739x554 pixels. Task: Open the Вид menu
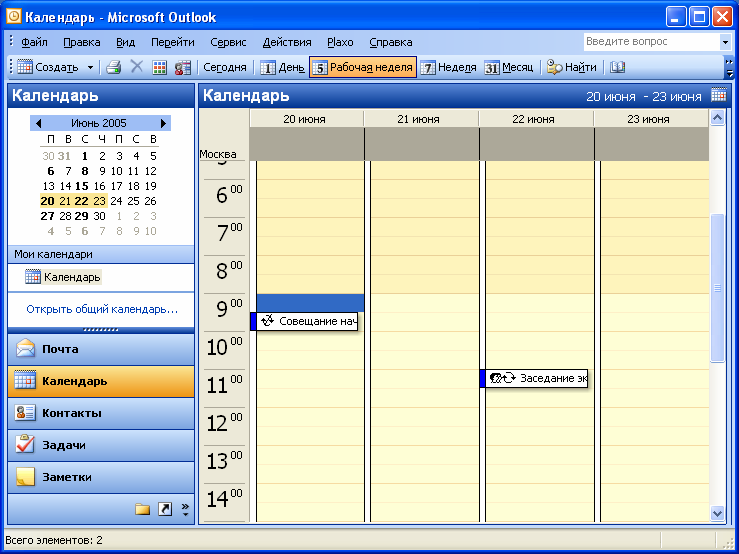(125, 42)
